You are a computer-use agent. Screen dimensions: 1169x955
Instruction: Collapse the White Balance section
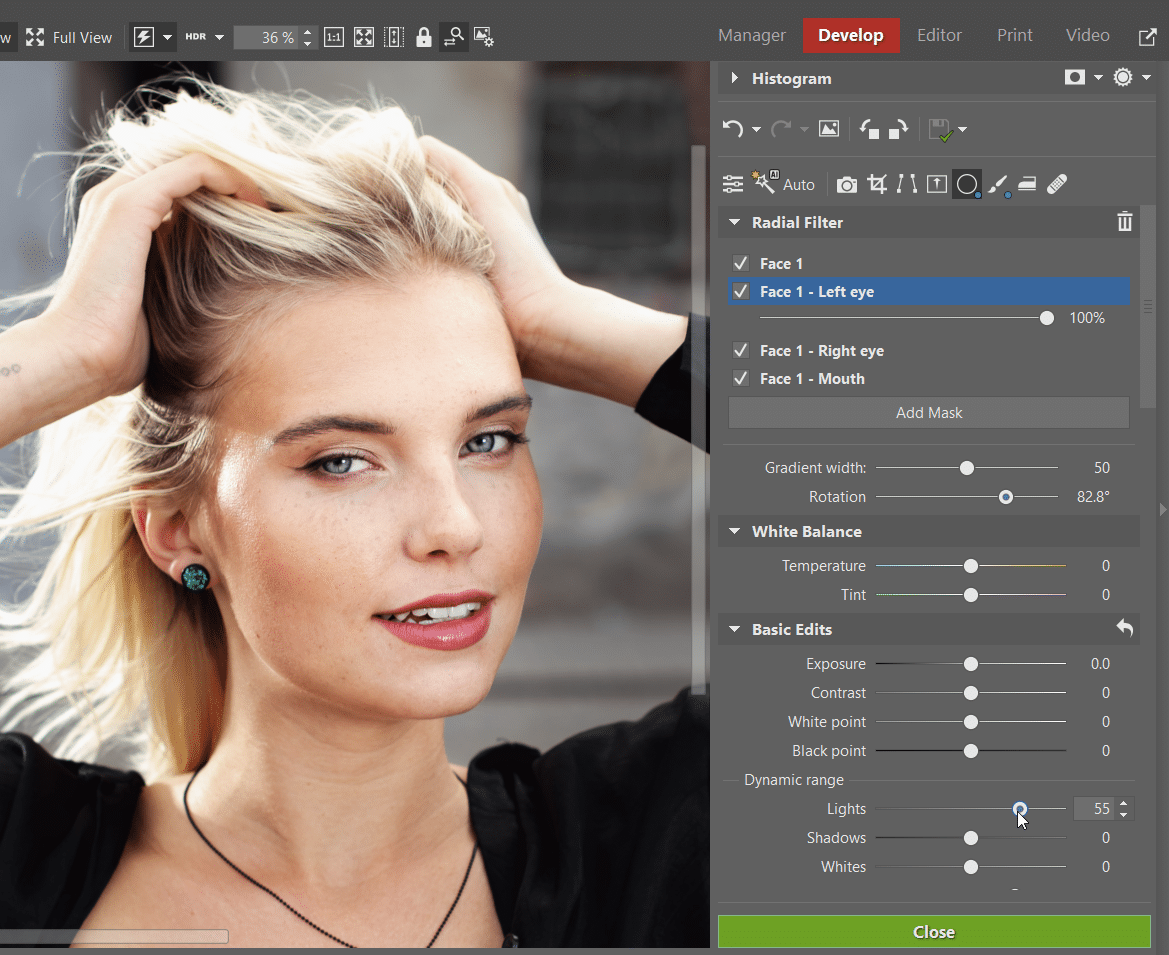(735, 531)
